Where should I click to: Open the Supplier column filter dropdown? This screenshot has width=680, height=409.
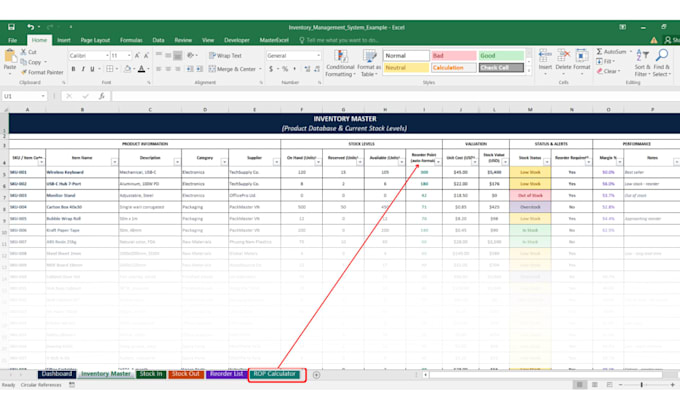point(276,162)
